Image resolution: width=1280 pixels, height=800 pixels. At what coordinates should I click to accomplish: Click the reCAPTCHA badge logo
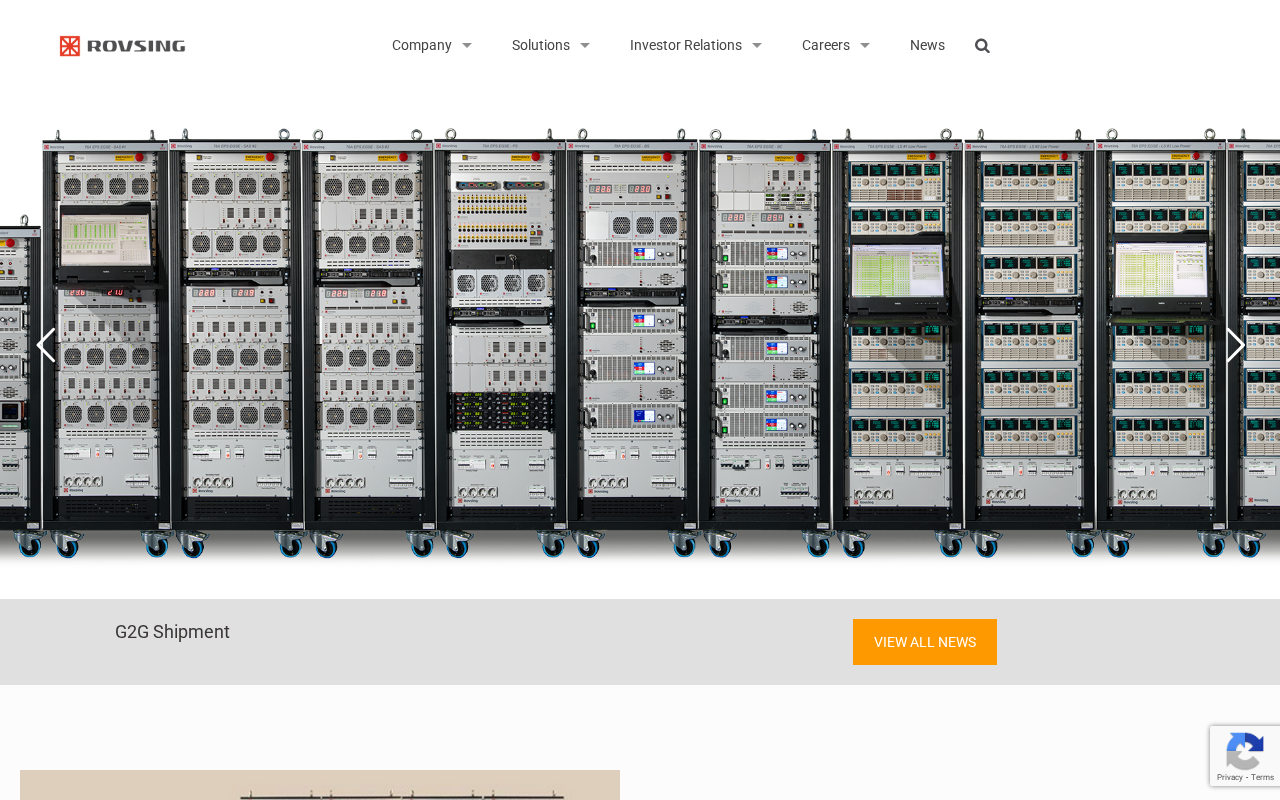tap(1244, 750)
